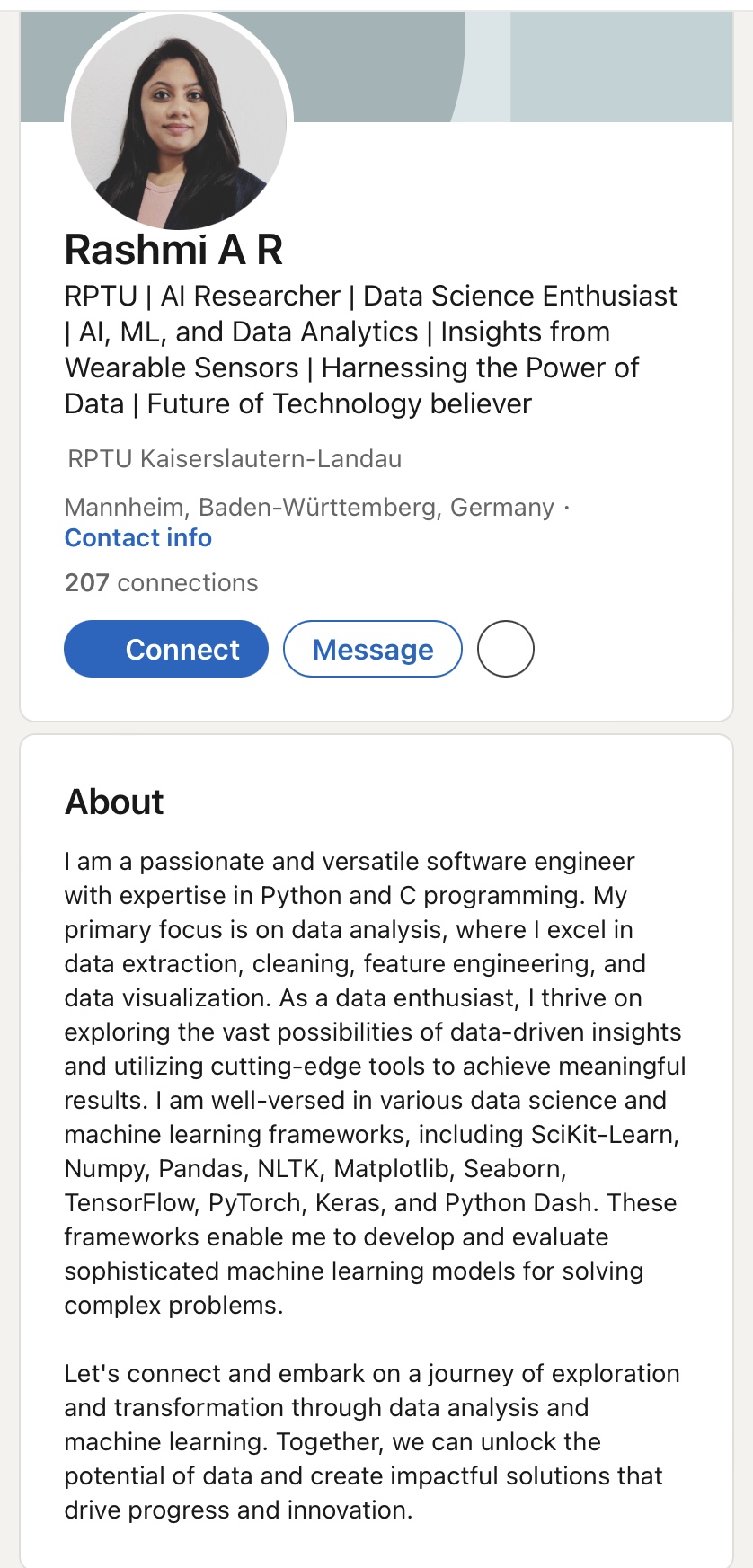
Task: Open the RPTU Kaiserslautern-Landau school link
Action: point(235,458)
